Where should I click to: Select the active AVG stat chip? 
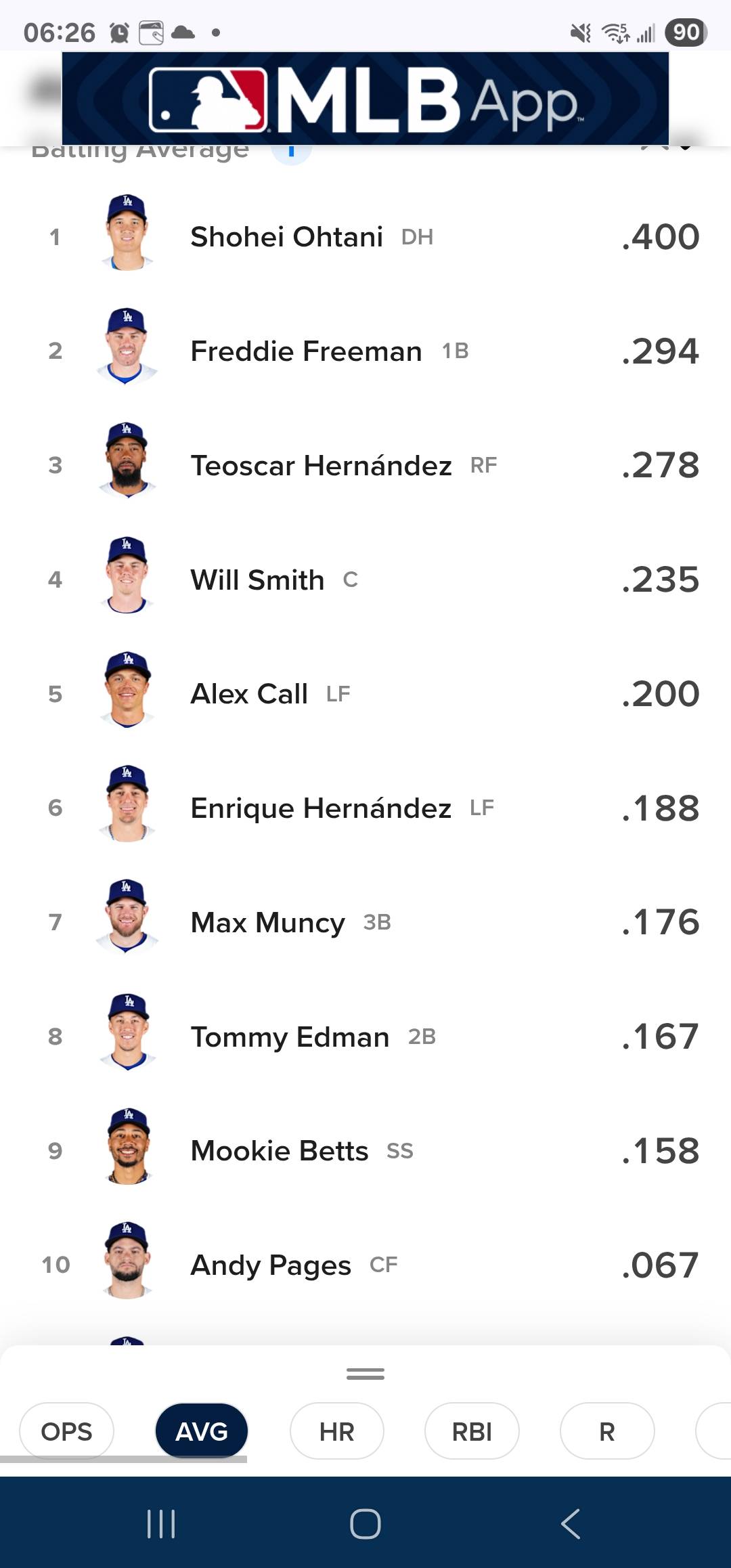click(202, 1431)
